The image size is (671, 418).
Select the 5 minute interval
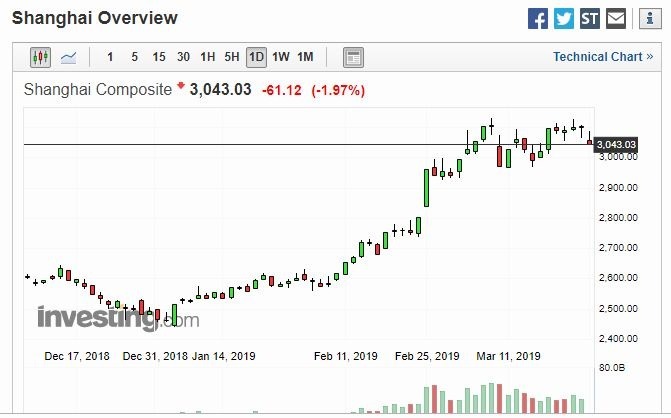pyautogui.click(x=134, y=57)
